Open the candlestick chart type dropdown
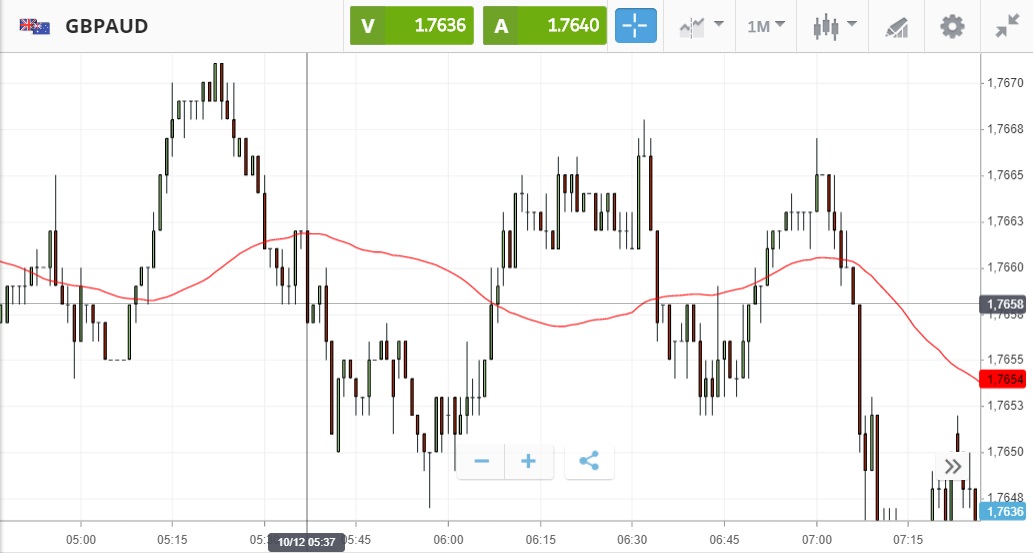 [835, 26]
